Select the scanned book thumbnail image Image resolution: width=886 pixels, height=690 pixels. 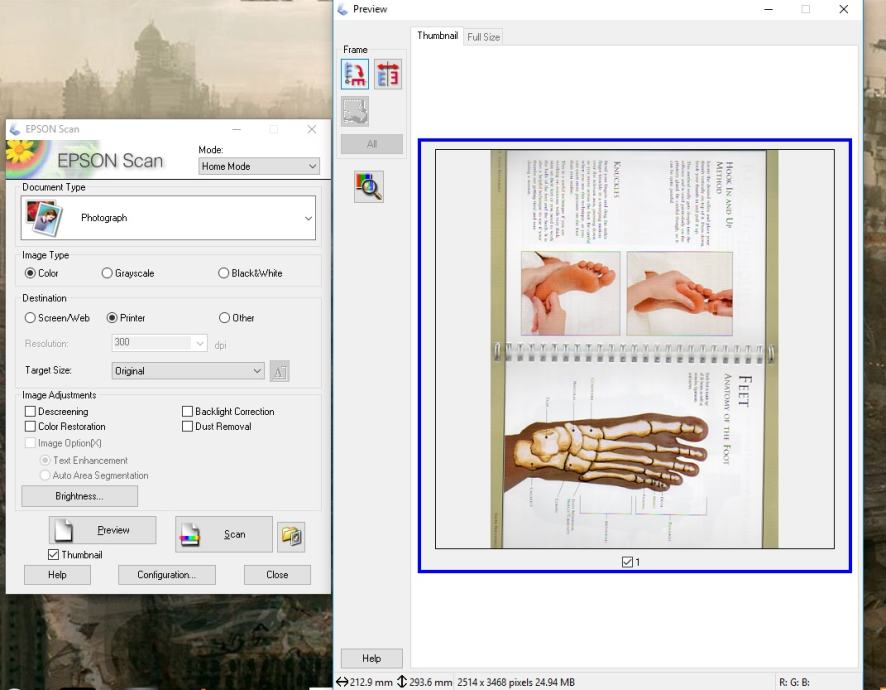pos(635,349)
